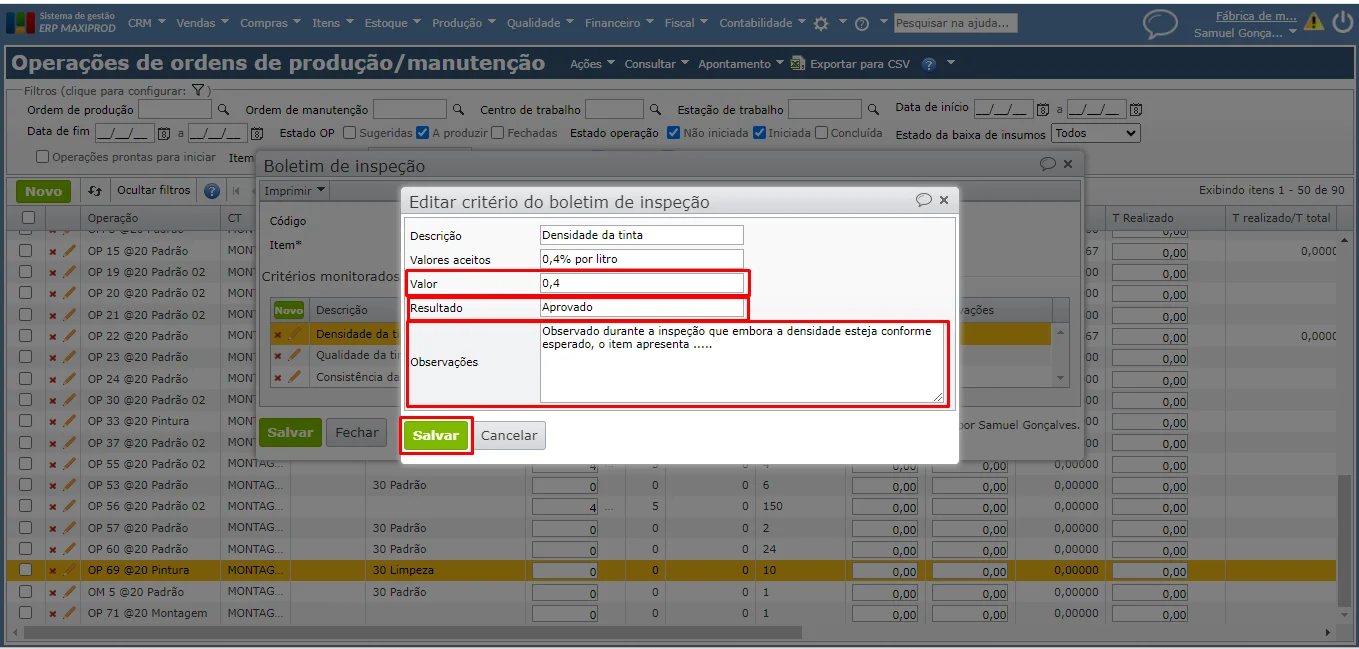Viewport: 1359px width, 649px height.
Task: Open the Financeiro menu
Action: coord(619,23)
